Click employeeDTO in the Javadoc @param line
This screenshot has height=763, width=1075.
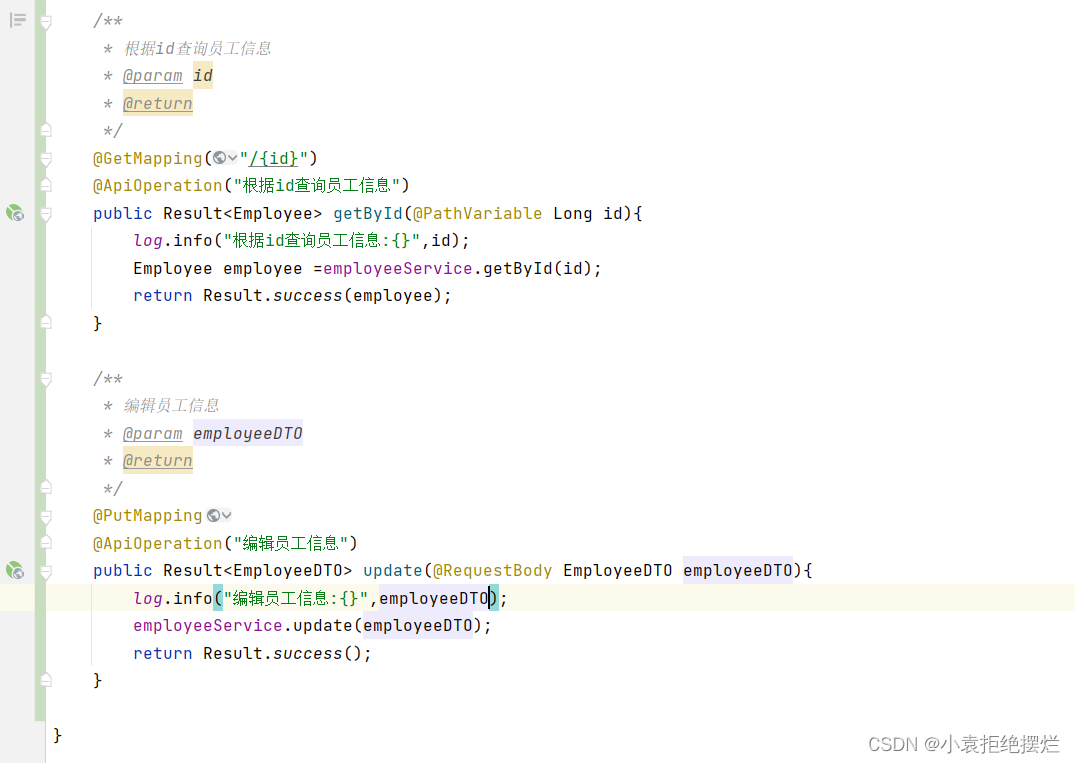coord(247,433)
